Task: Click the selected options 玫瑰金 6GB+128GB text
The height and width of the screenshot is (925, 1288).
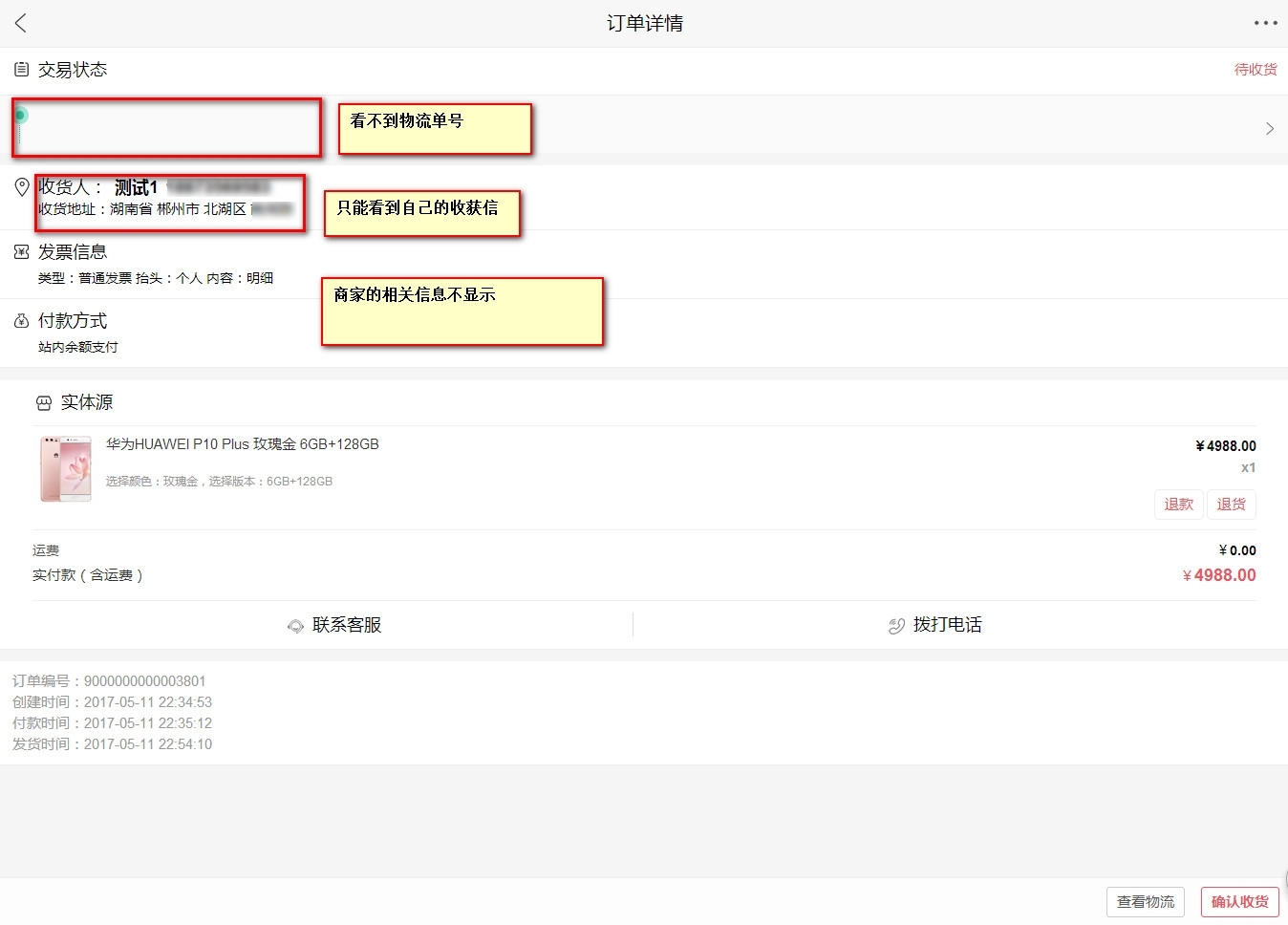Action: pyautogui.click(x=219, y=482)
